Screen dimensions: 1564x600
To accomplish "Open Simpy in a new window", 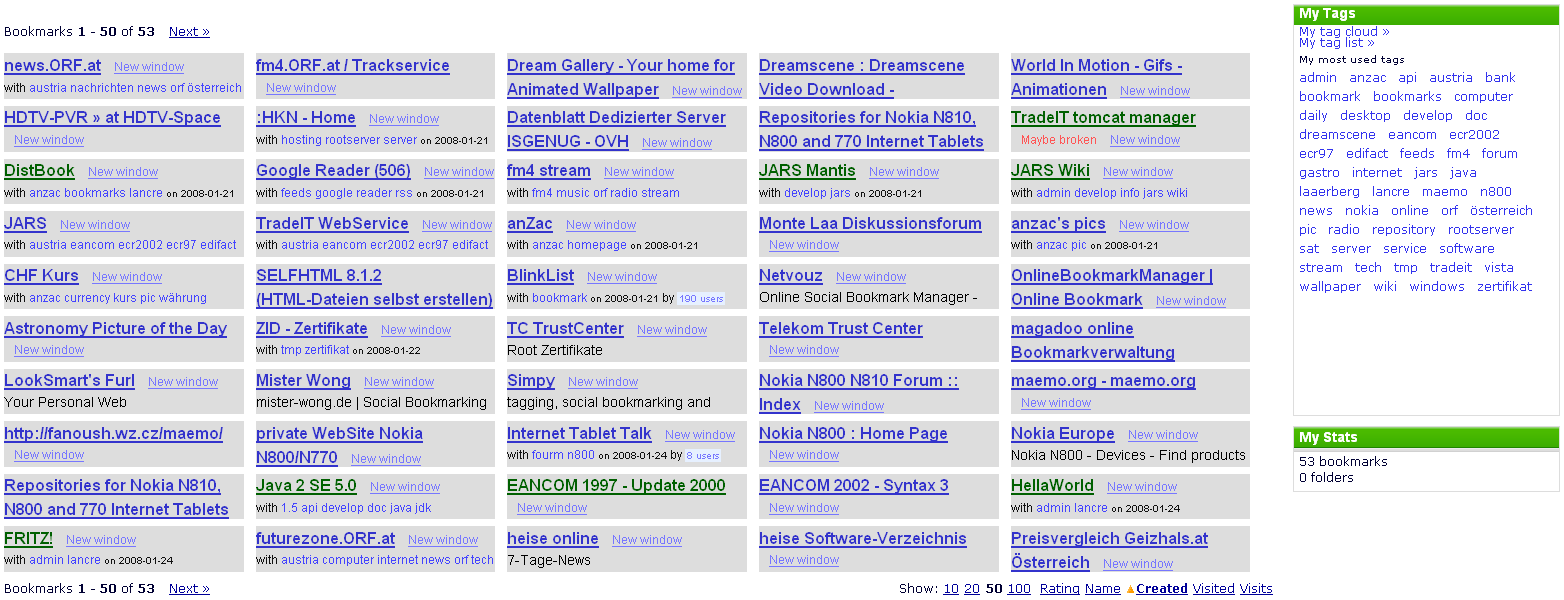I will coord(603,382).
